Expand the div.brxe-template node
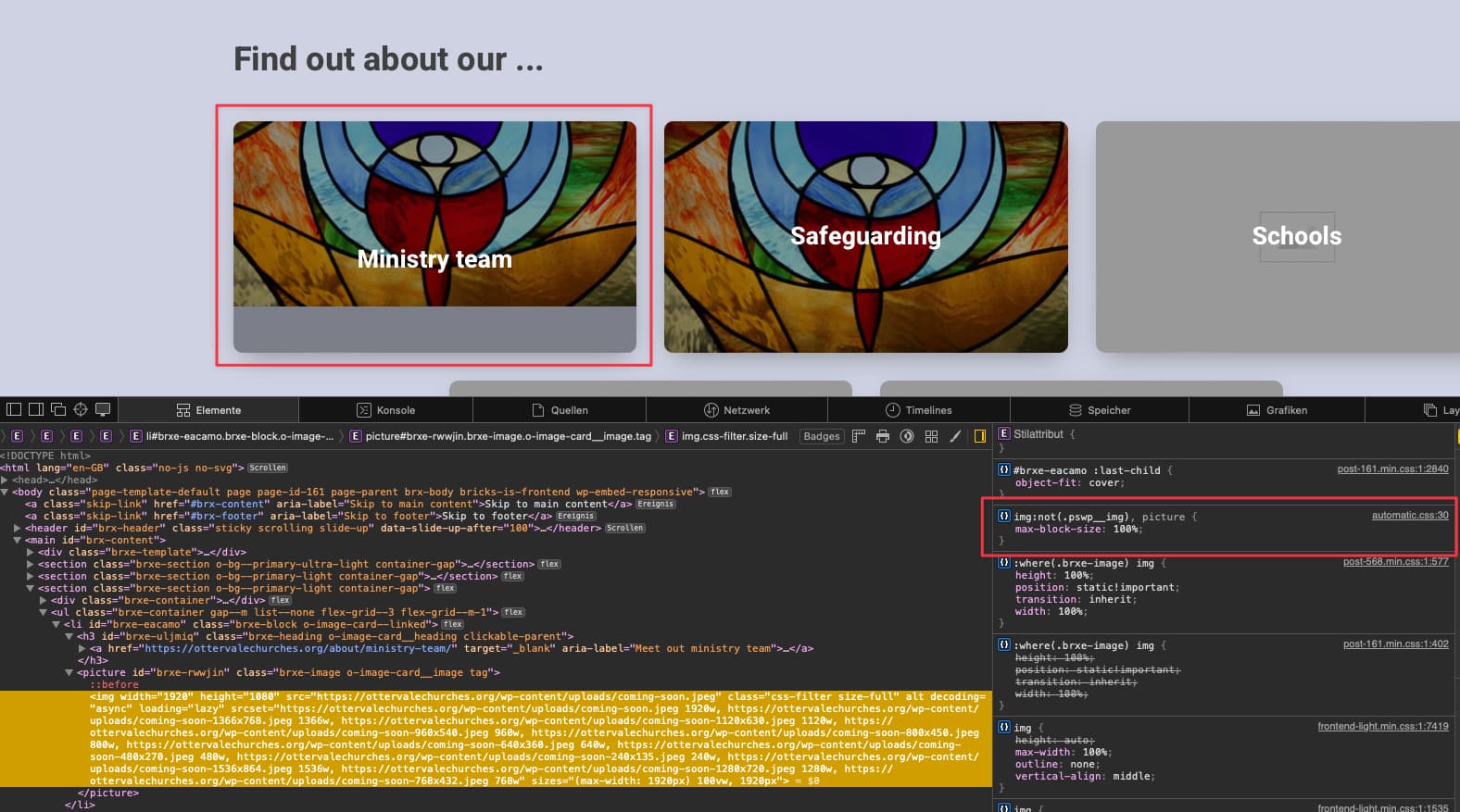 [31, 552]
